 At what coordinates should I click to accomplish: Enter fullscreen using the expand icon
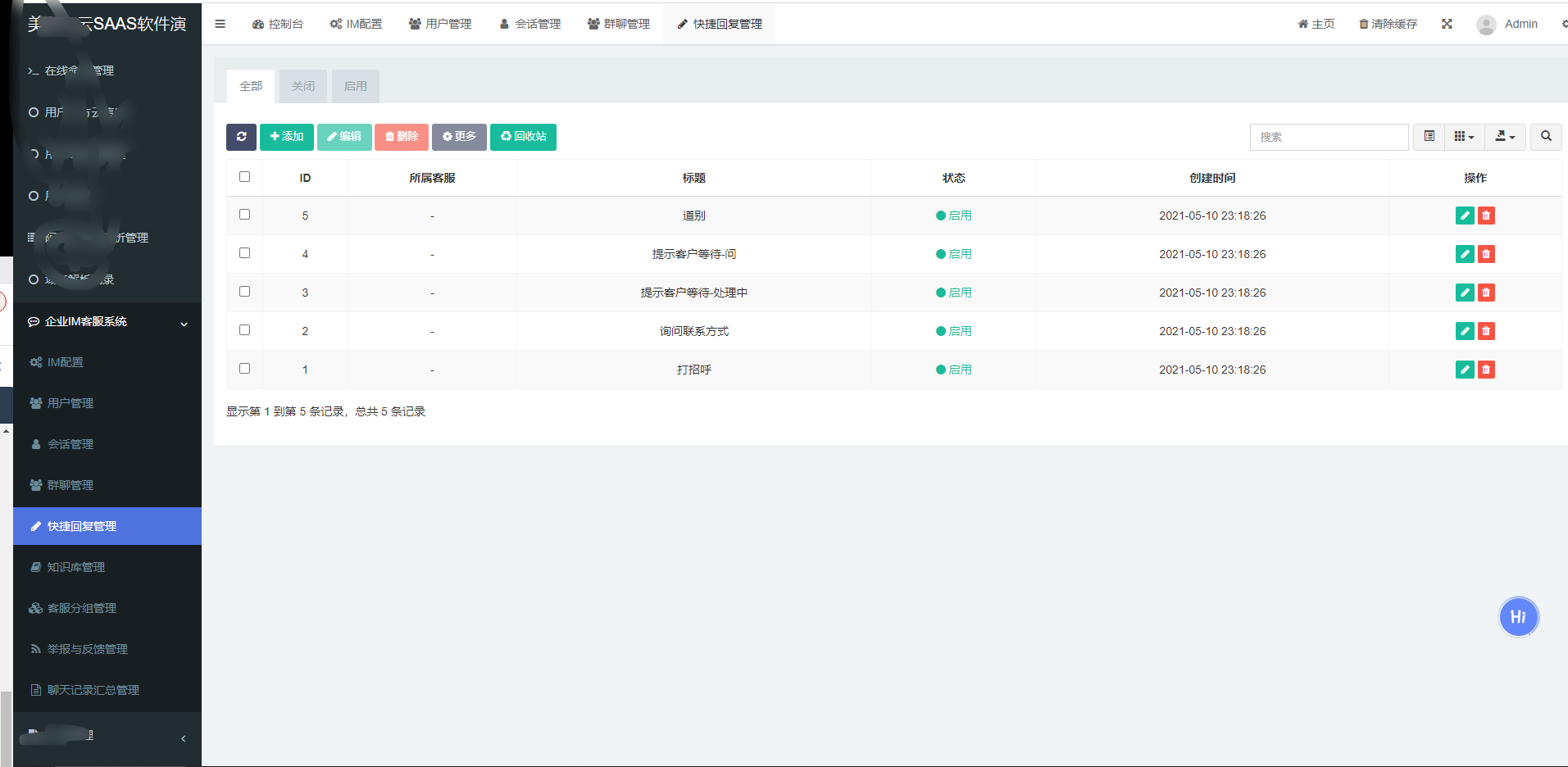(1447, 24)
